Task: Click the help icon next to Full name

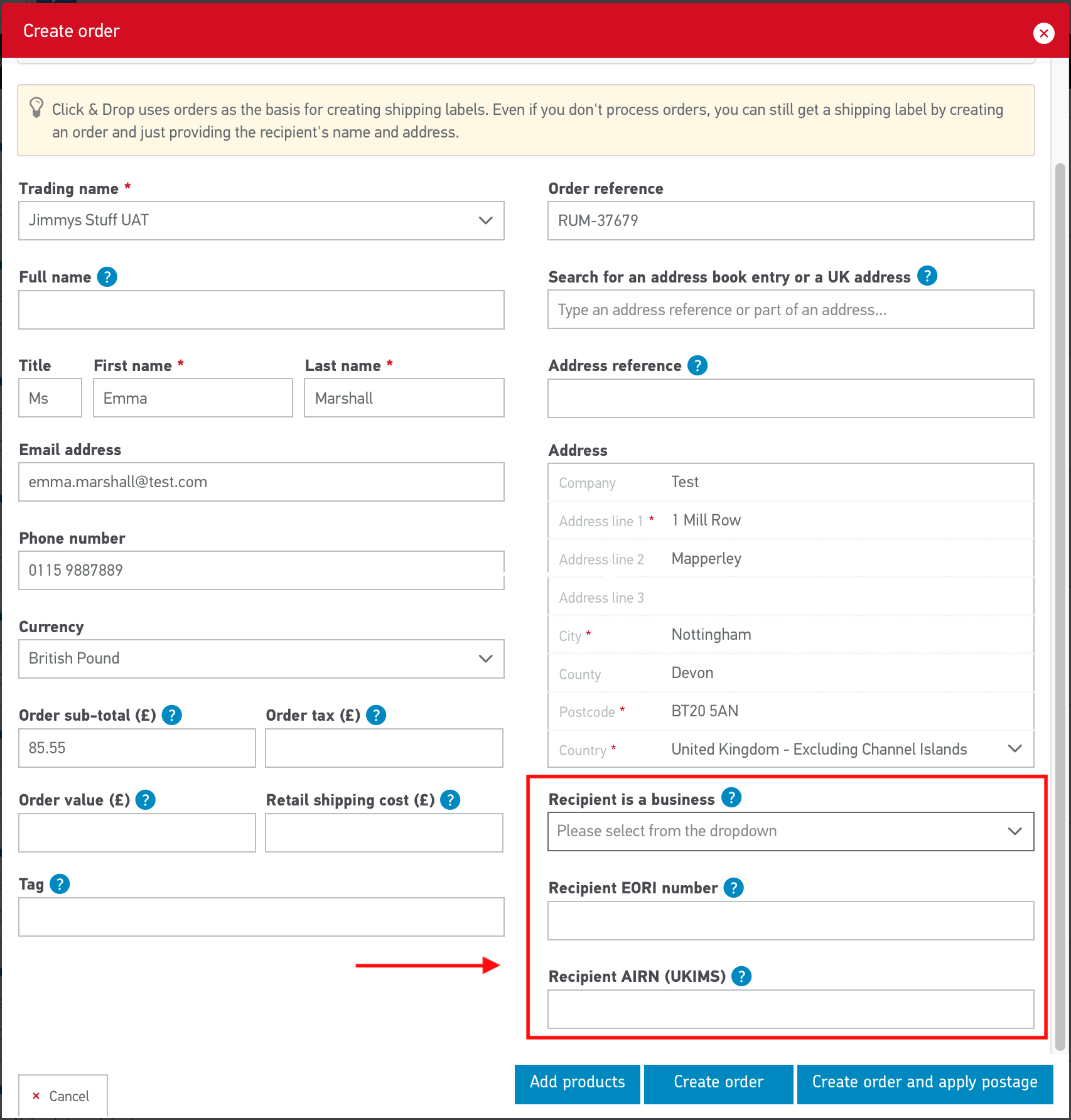Action: pyautogui.click(x=107, y=277)
